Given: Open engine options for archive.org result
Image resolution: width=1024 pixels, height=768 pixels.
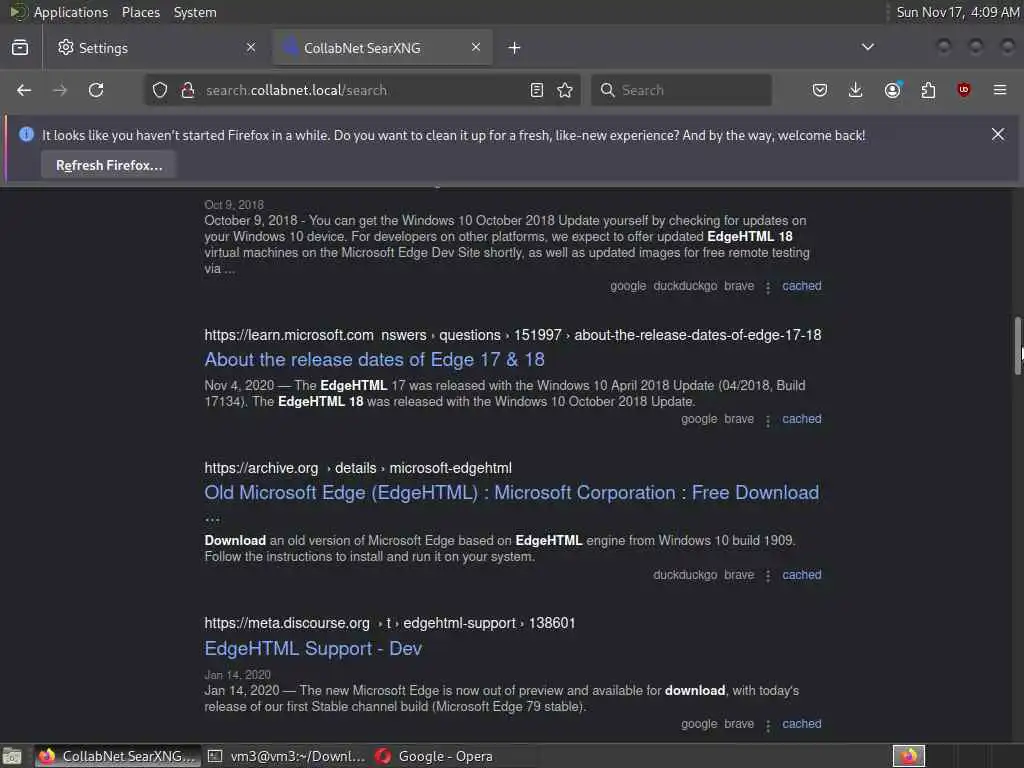Looking at the screenshot, I should point(768,575).
